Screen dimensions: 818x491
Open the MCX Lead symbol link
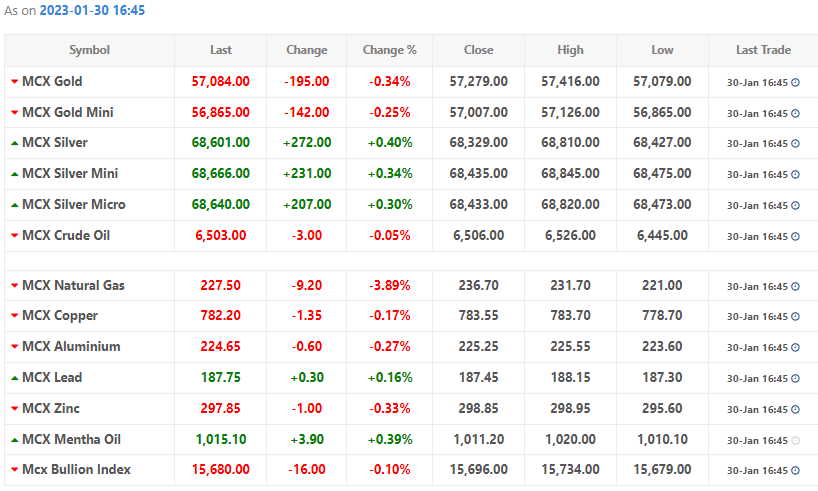(52, 377)
